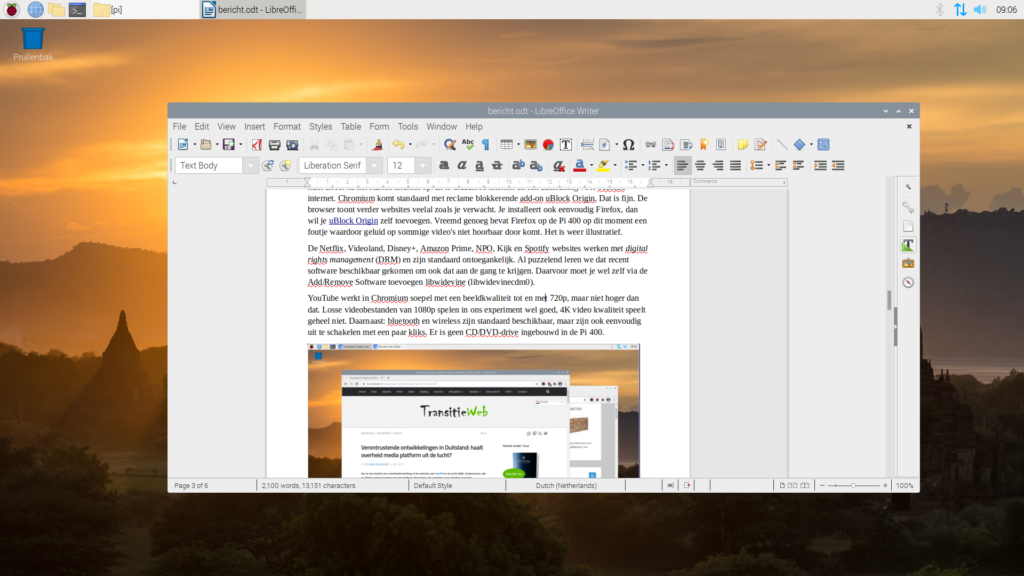Toggle formatting marks (pilcrow)
The width and height of the screenshot is (1024, 576).
tap(485, 144)
